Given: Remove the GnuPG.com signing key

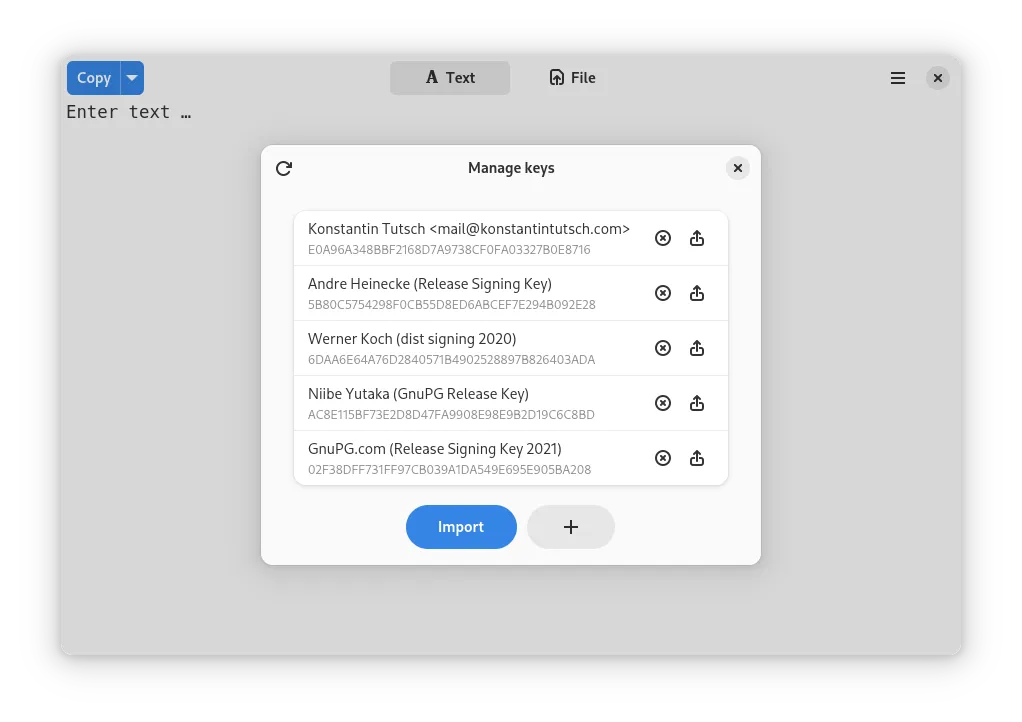Looking at the screenshot, I should coord(662,458).
